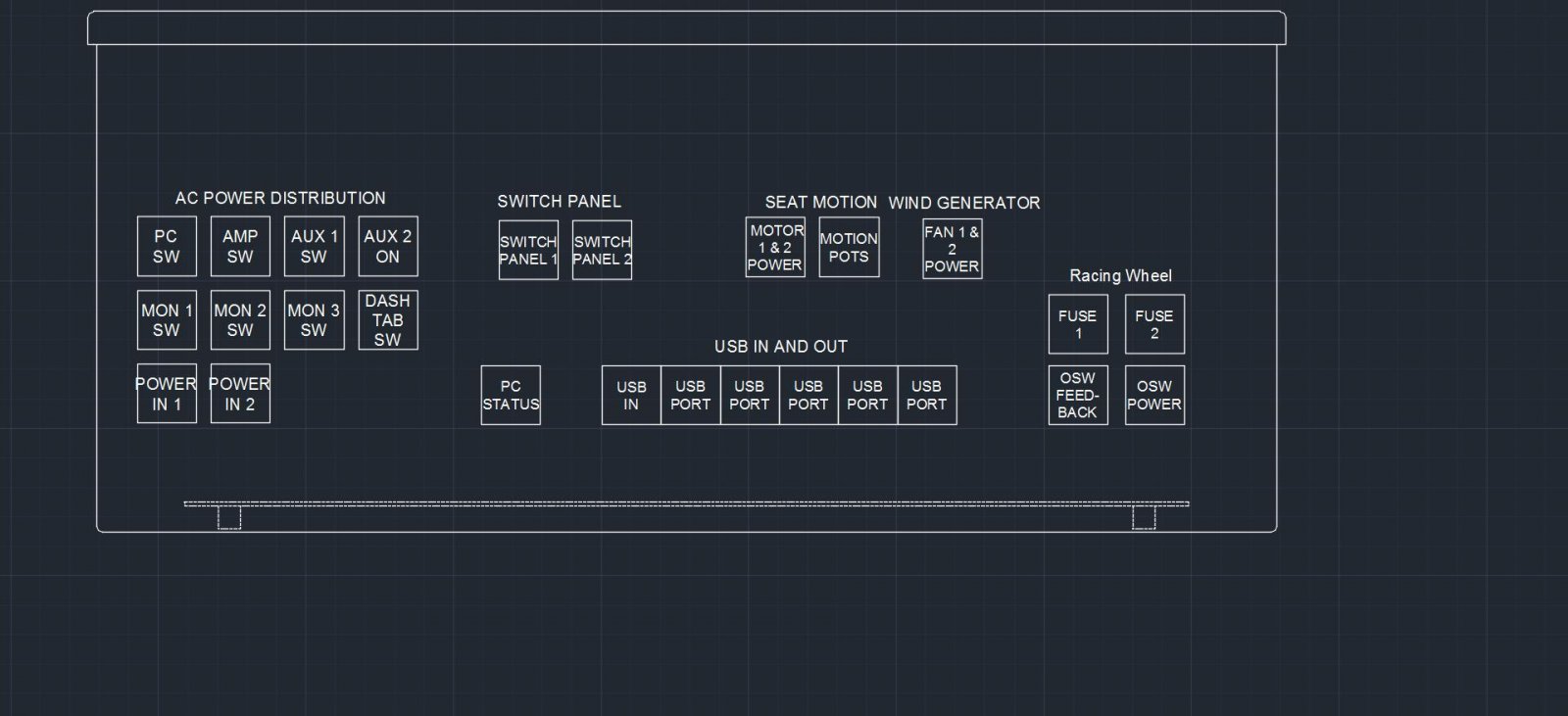Select the PC STATUS box
Image resolution: width=1568 pixels, height=716 pixels.
click(511, 395)
